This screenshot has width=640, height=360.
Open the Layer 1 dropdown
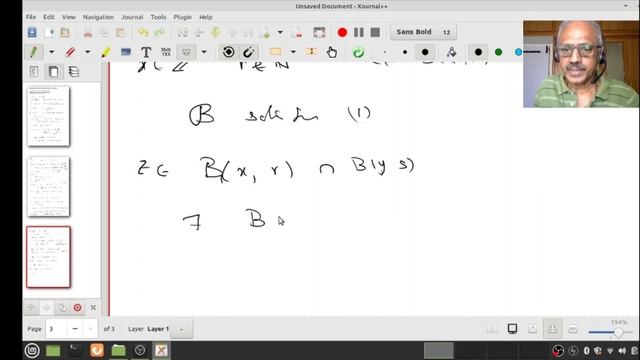pos(181,329)
